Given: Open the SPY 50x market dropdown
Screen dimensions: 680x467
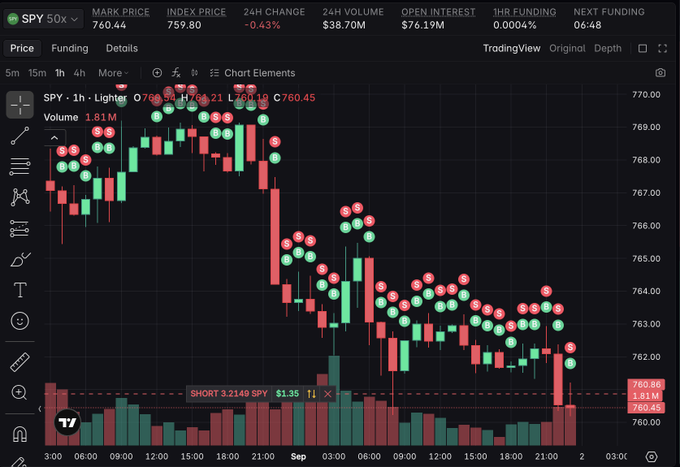Looking at the screenshot, I should coord(43,19).
